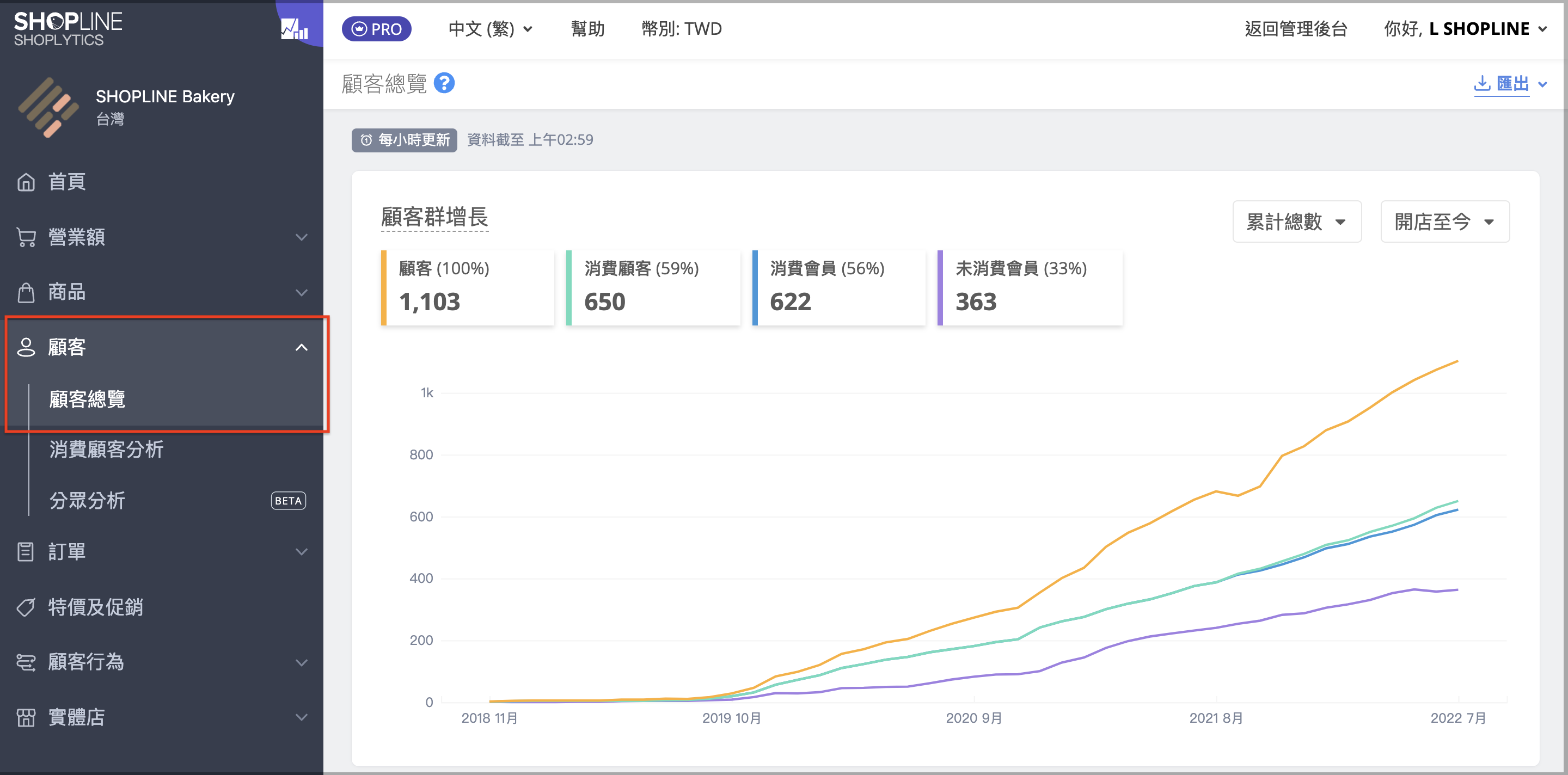Open the 開店至今 date range dropdown
1568x775 pixels.
(x=1445, y=222)
